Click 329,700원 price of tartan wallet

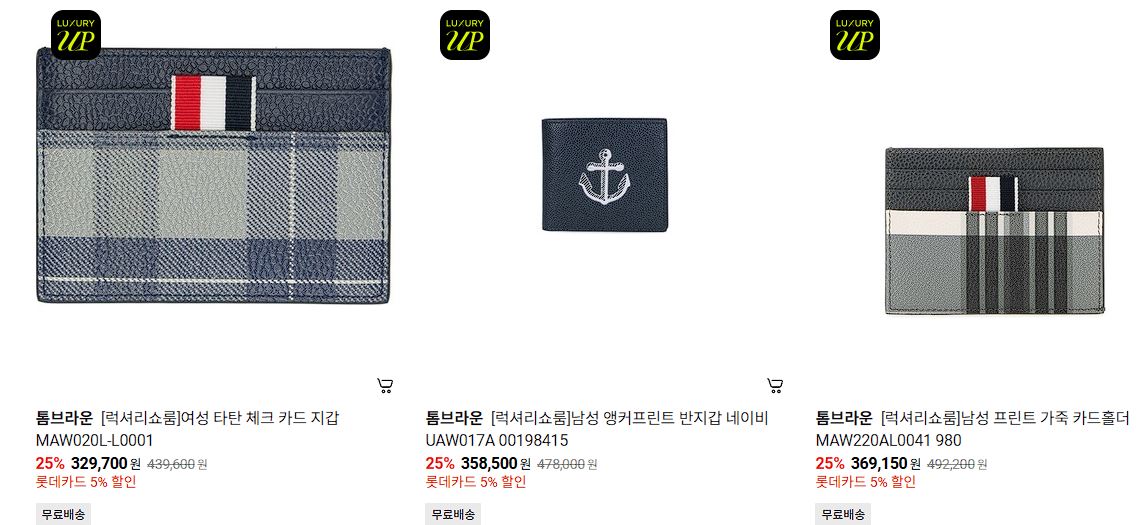[x=106, y=463]
